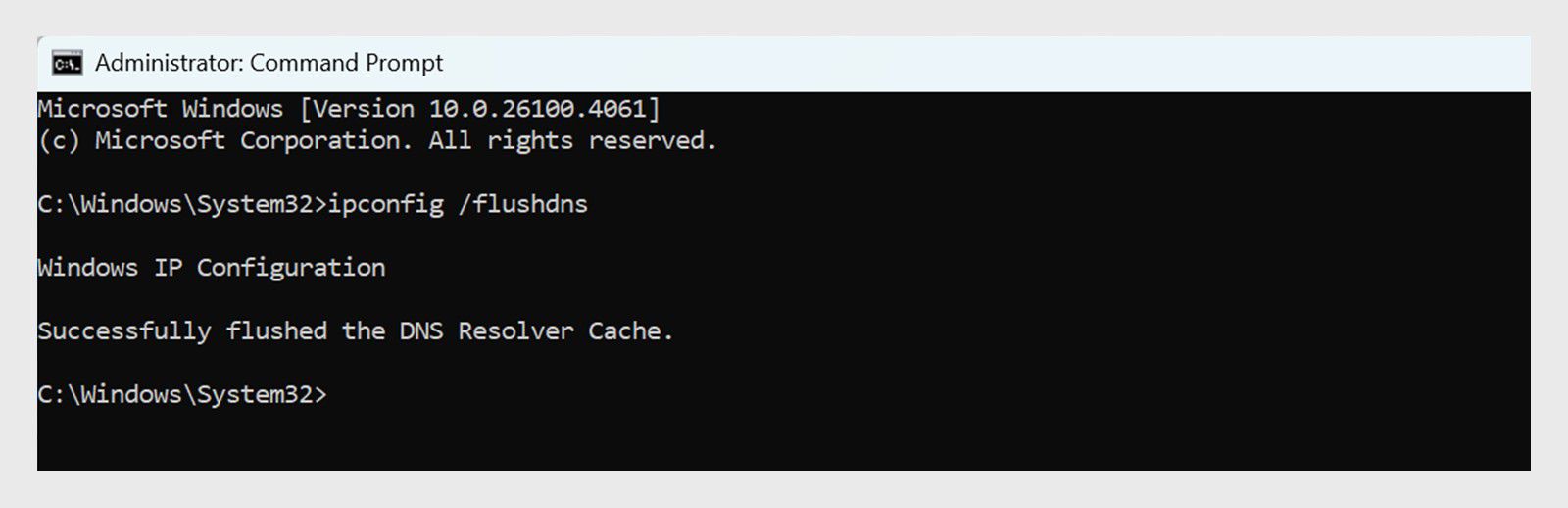1568x508 pixels.
Task: Click the "All rights reserved." text
Action: 572,141
